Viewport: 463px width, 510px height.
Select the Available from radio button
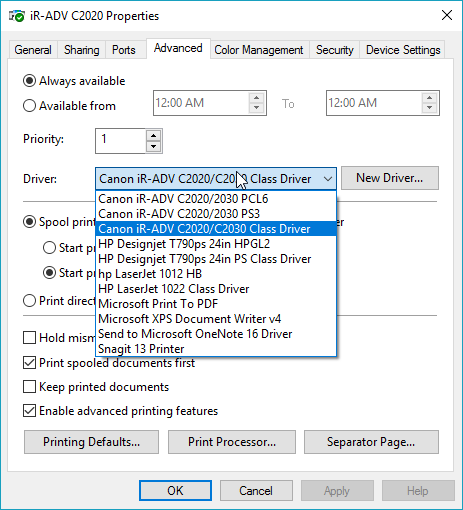point(29,106)
